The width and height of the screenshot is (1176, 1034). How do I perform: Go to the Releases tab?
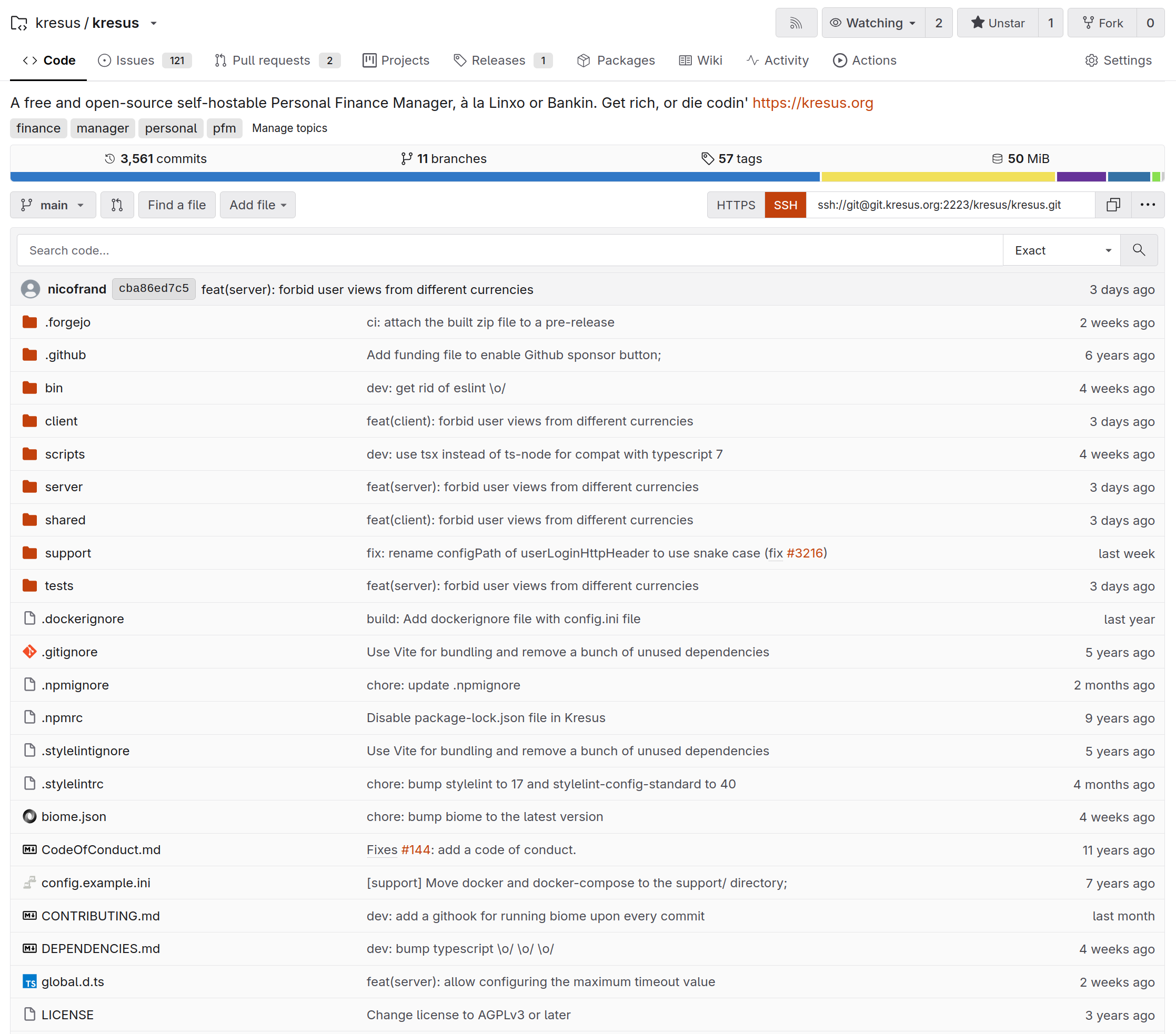pos(503,60)
